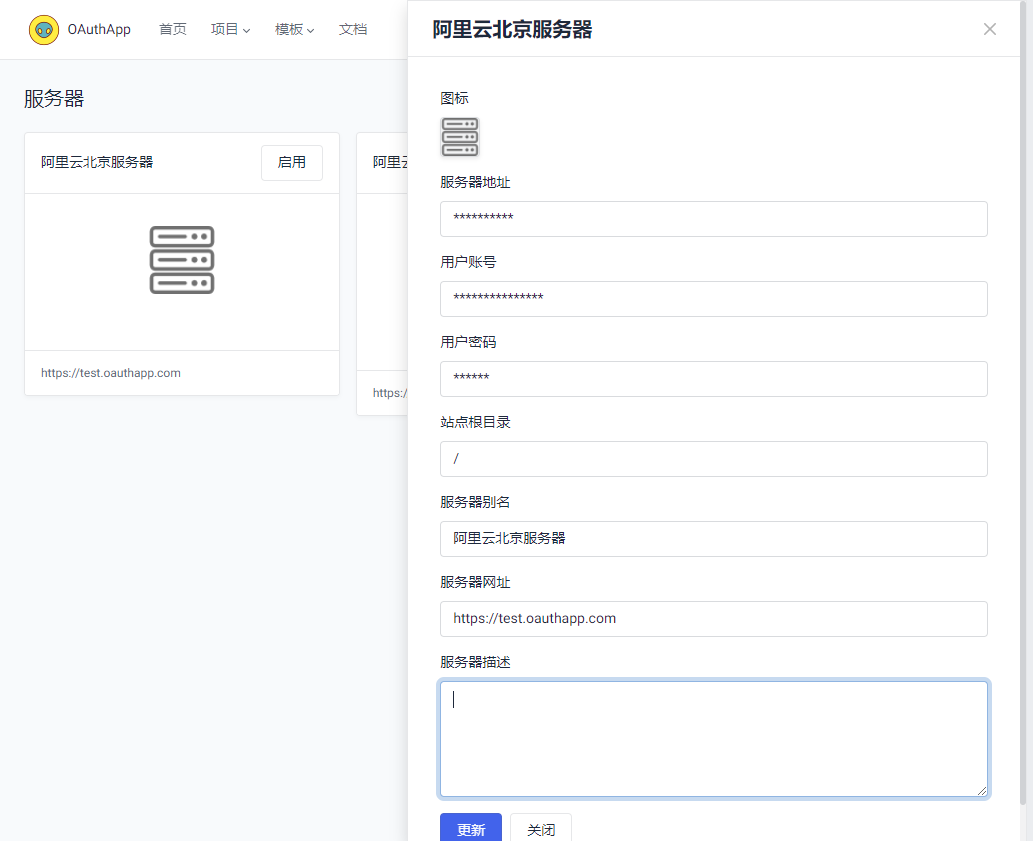This screenshot has height=841, width=1033.
Task: Open the OAuthApp brand name link
Action: pos(99,30)
